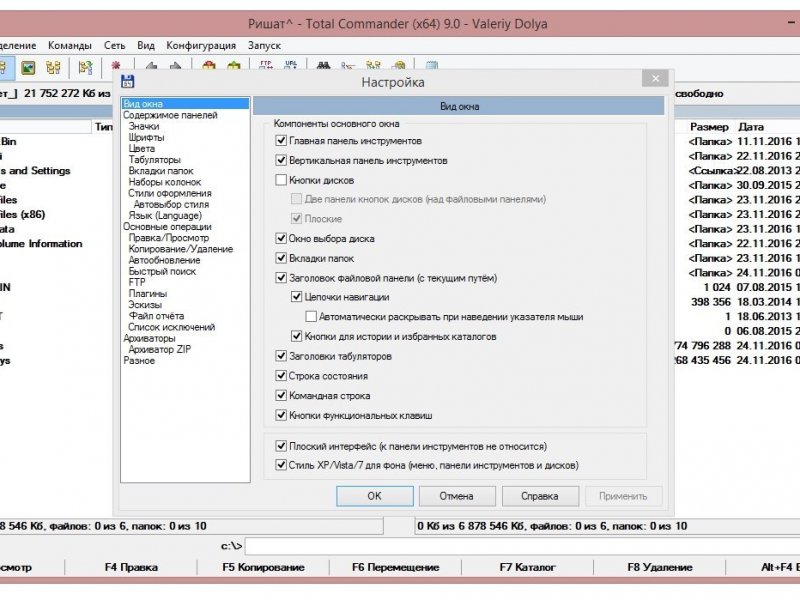
Task: Toggle Вертикальная панель инструментов checkbox
Action: 281,160
